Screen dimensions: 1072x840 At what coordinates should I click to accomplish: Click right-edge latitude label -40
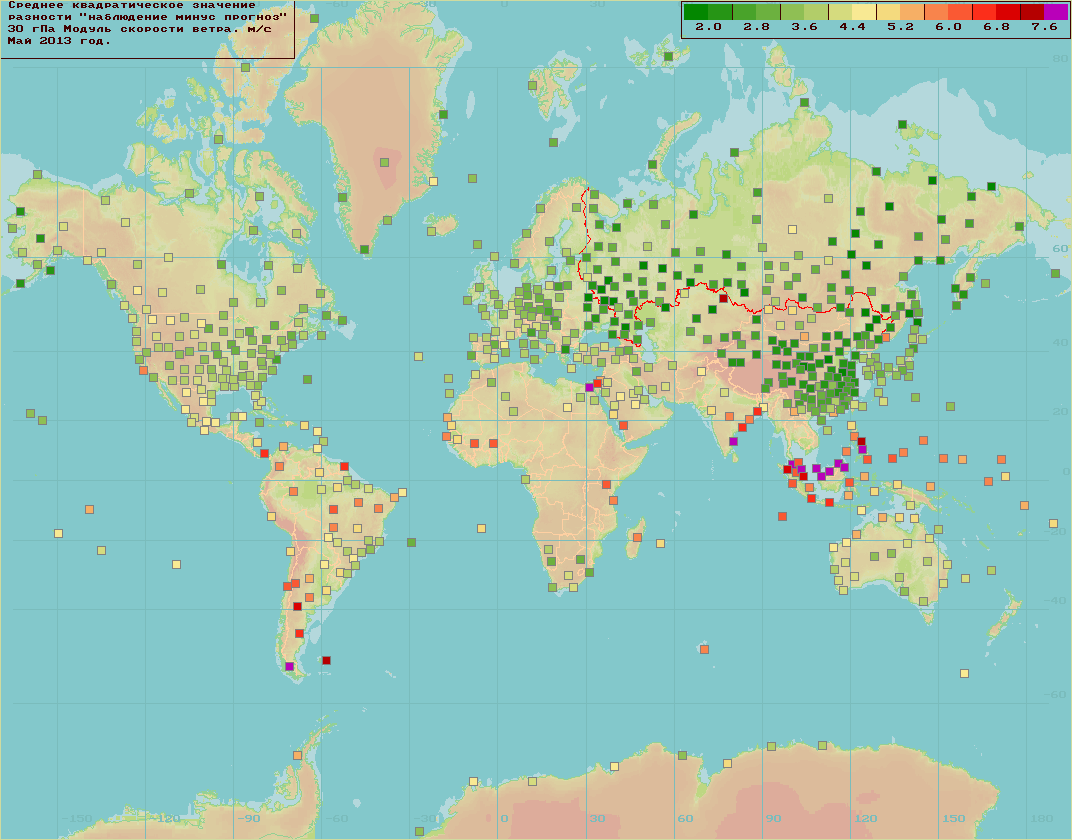[x=1057, y=600]
